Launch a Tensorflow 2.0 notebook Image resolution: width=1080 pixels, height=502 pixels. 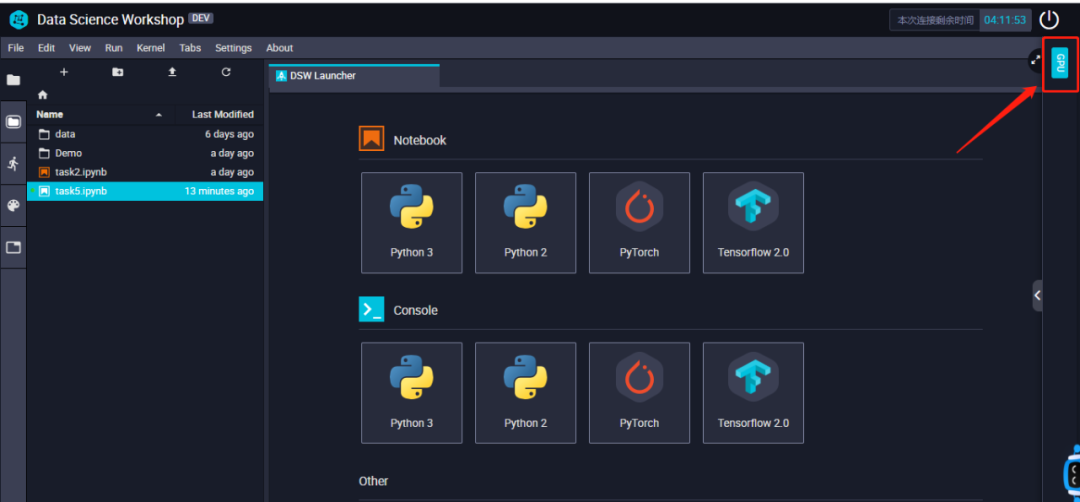[753, 222]
